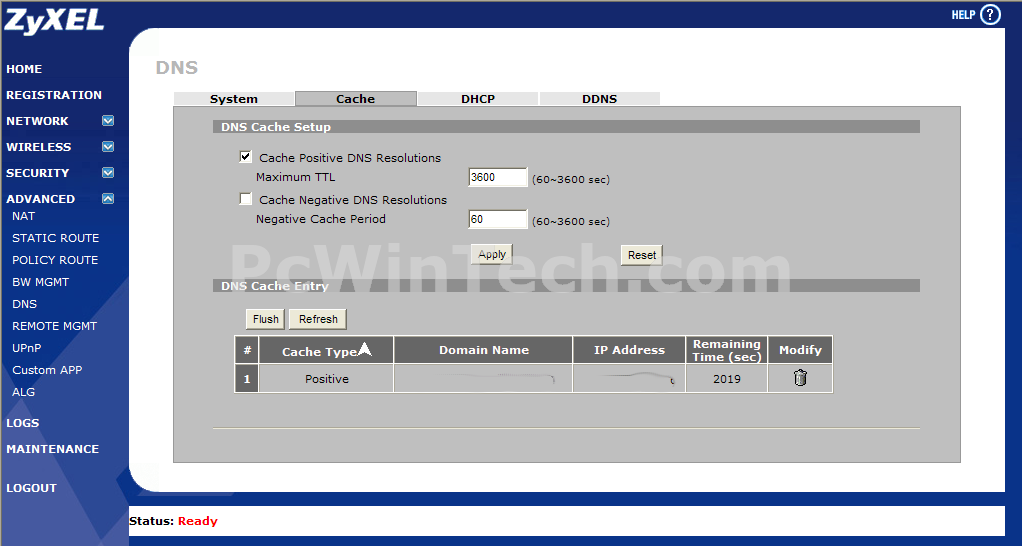Open REMOTE MGMT page

54,326
